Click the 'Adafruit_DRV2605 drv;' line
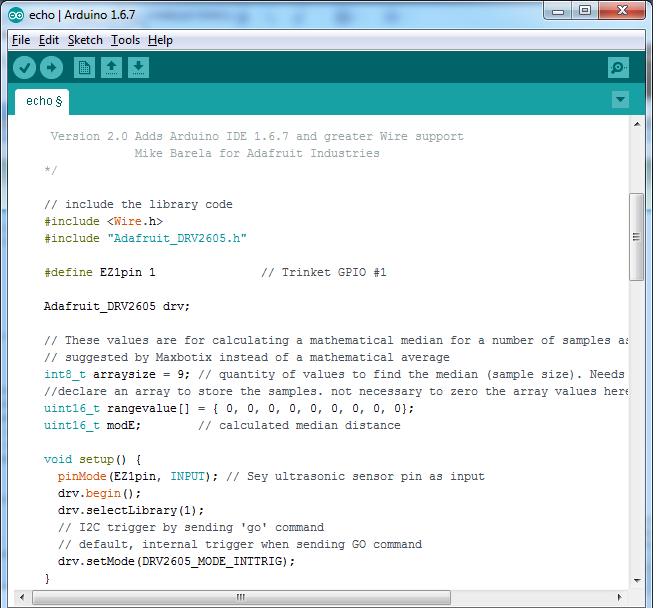 pos(117,306)
